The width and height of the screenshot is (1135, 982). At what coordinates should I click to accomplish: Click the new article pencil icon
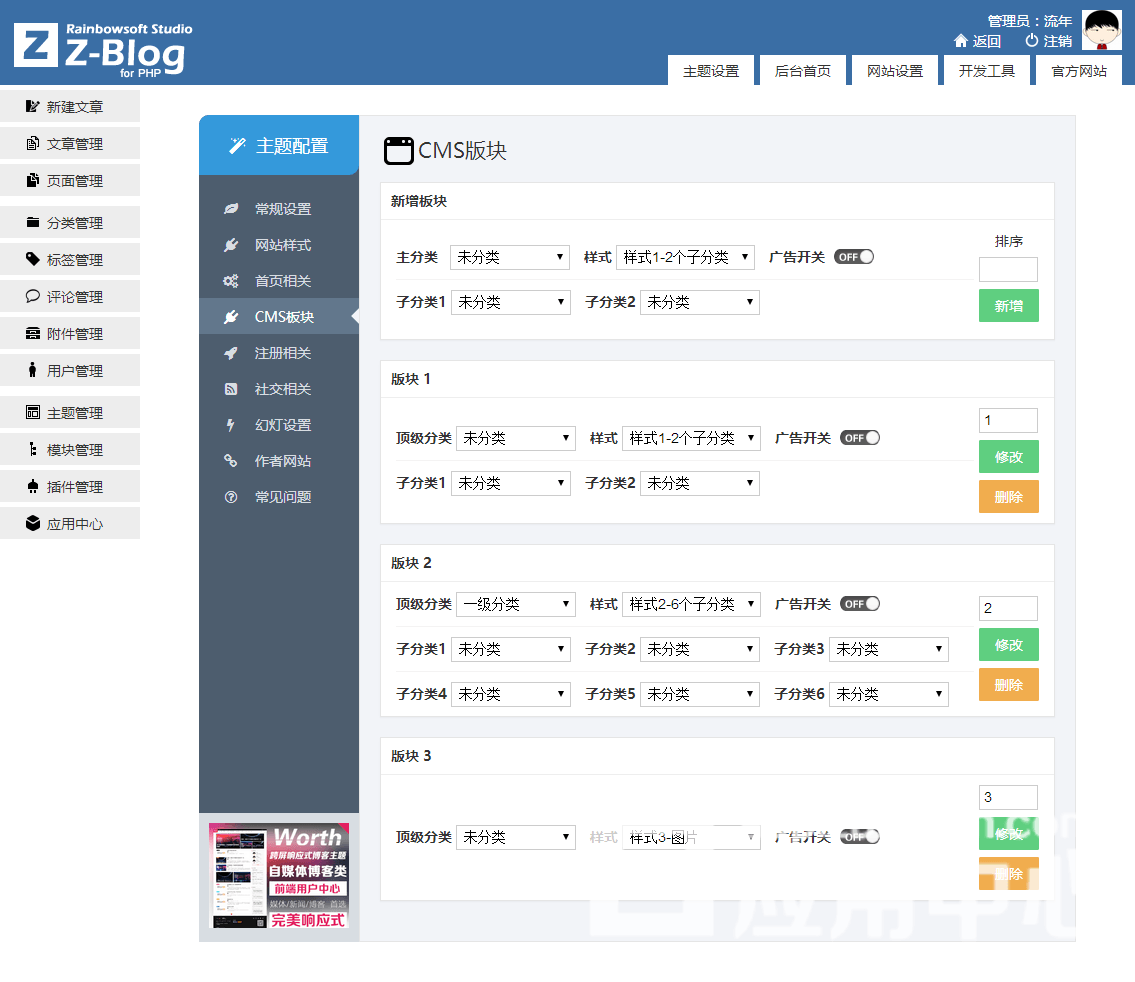(x=33, y=106)
